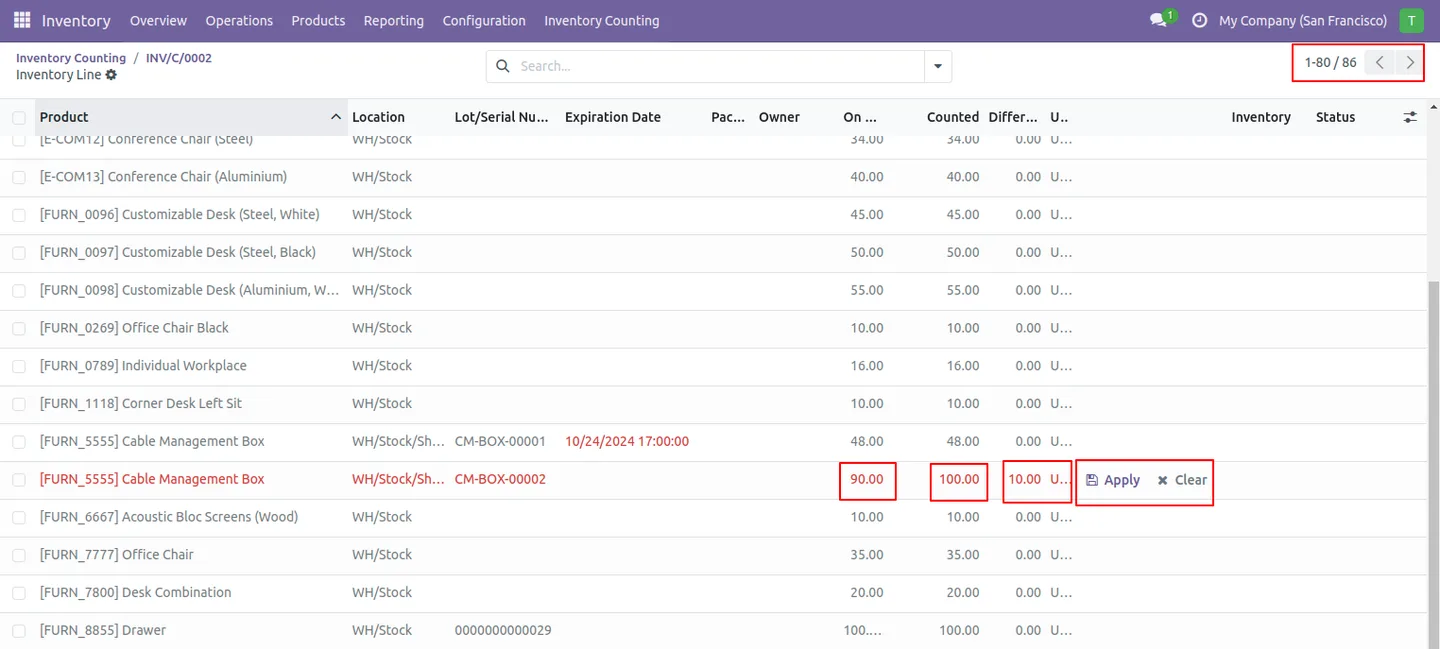Open the activities clock icon
1440x649 pixels.
pos(1200,20)
